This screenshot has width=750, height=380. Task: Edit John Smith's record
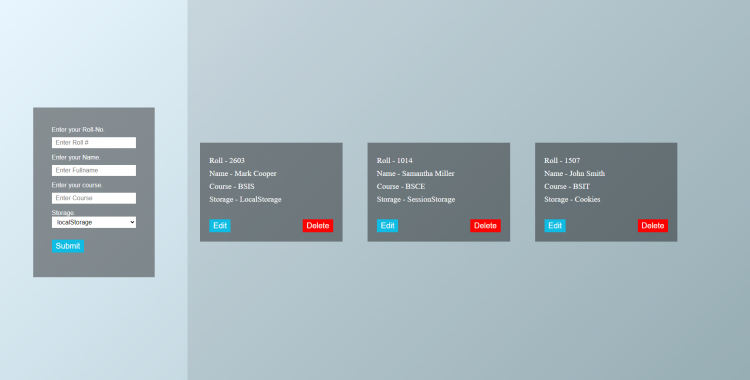tap(555, 225)
